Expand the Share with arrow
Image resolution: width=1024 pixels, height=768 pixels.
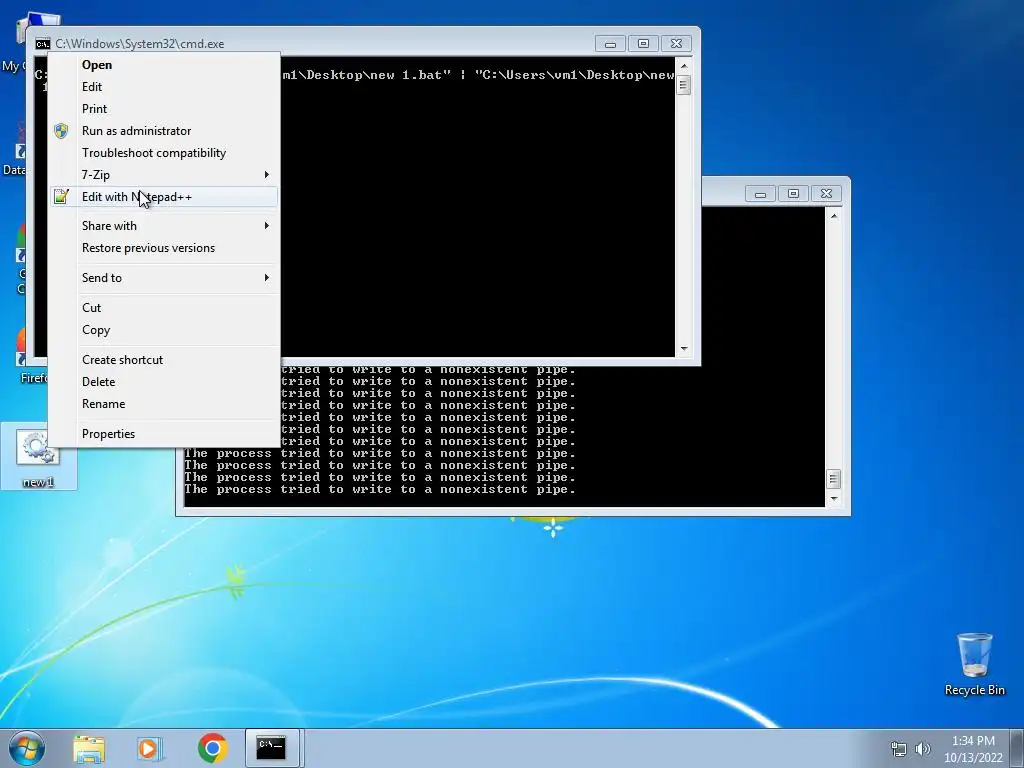[266, 226]
